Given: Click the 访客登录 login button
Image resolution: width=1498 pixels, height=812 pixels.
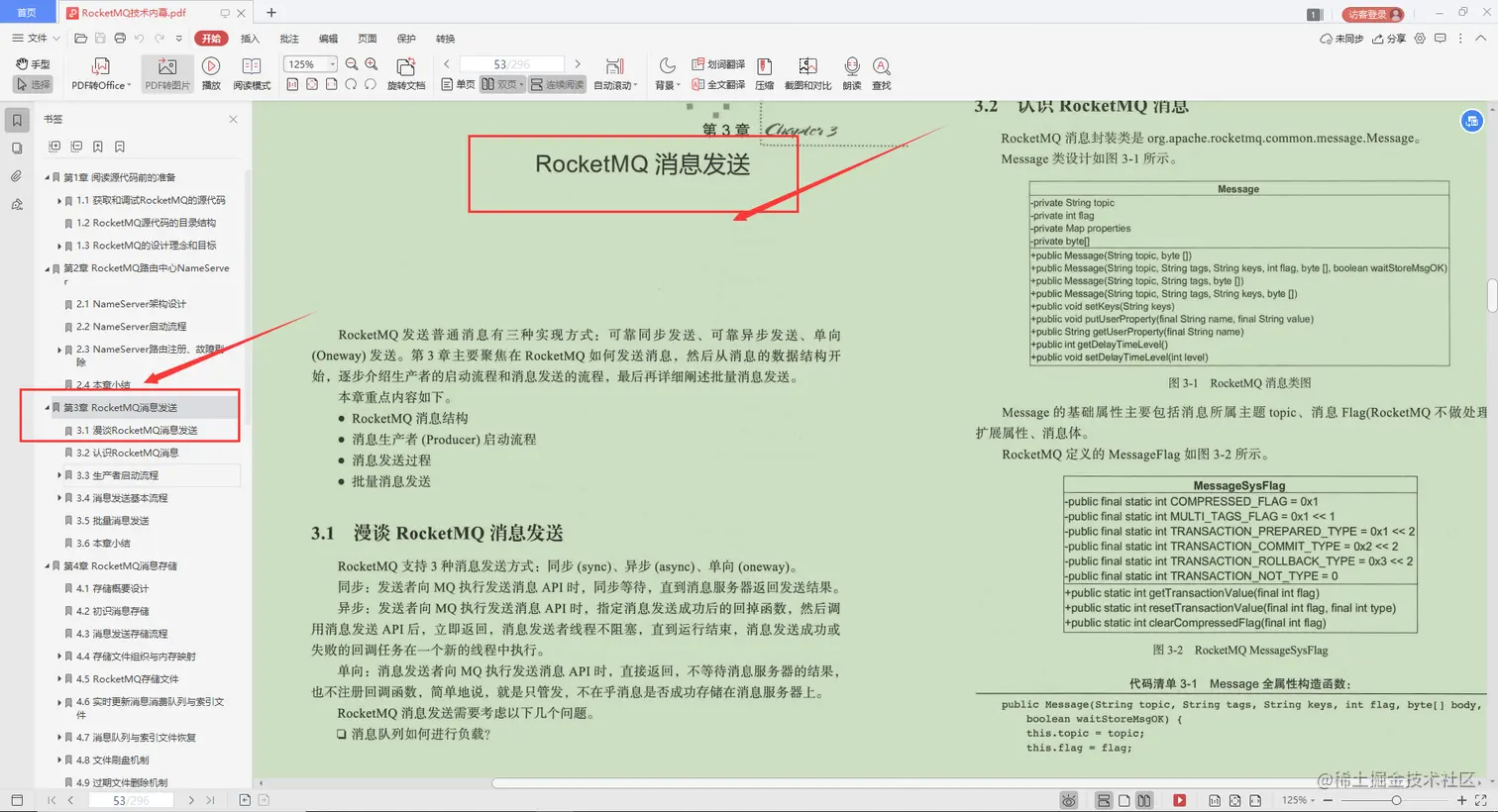Looking at the screenshot, I should 1373,14.
